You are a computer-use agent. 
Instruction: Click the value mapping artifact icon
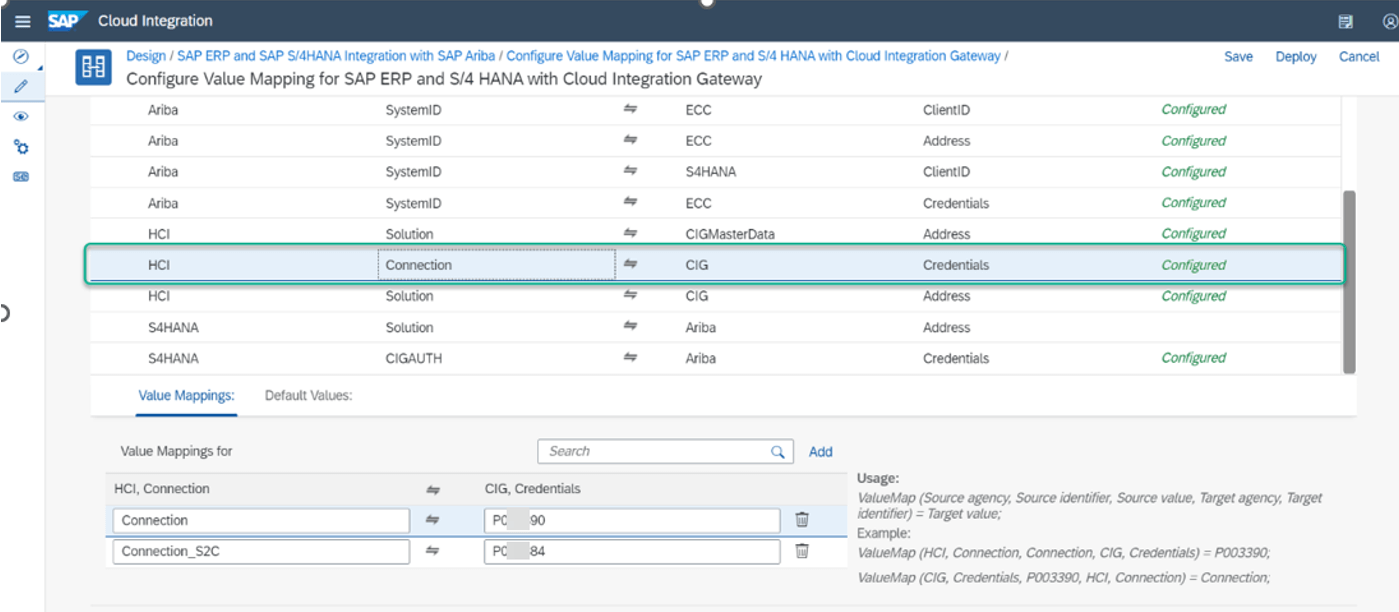(93, 68)
